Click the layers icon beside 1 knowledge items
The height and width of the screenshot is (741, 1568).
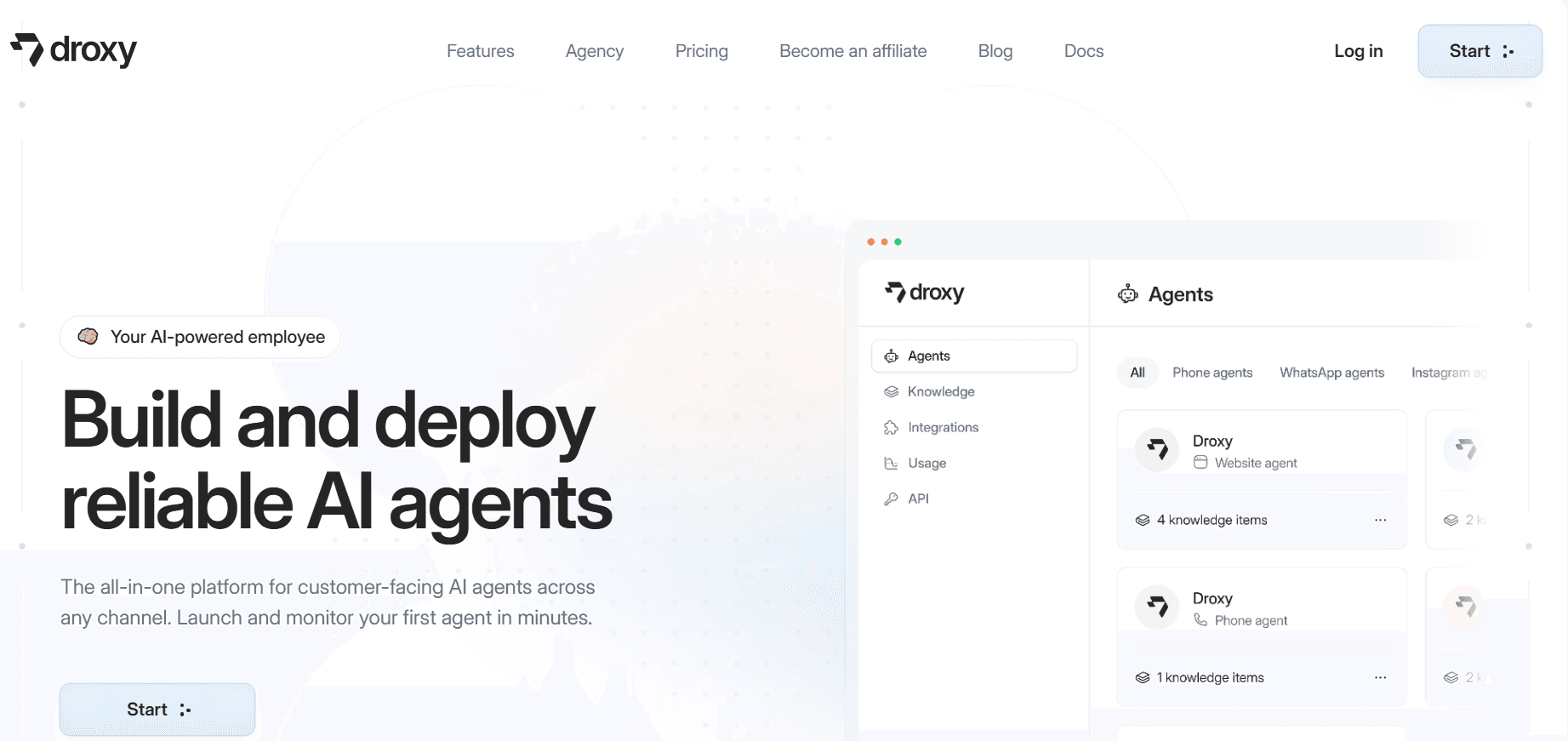[x=1143, y=677]
